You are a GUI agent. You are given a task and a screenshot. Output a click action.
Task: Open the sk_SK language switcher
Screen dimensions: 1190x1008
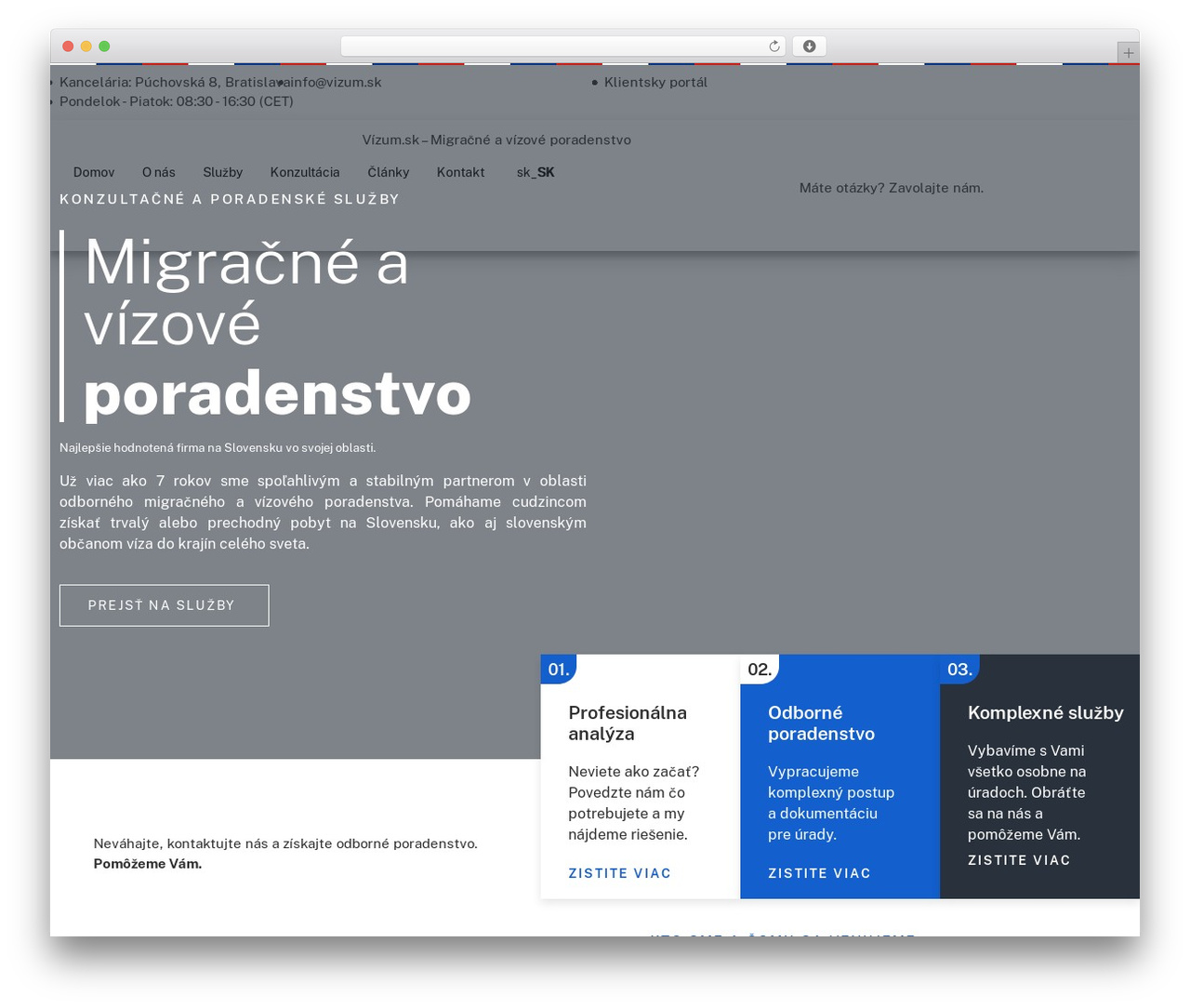tap(535, 172)
